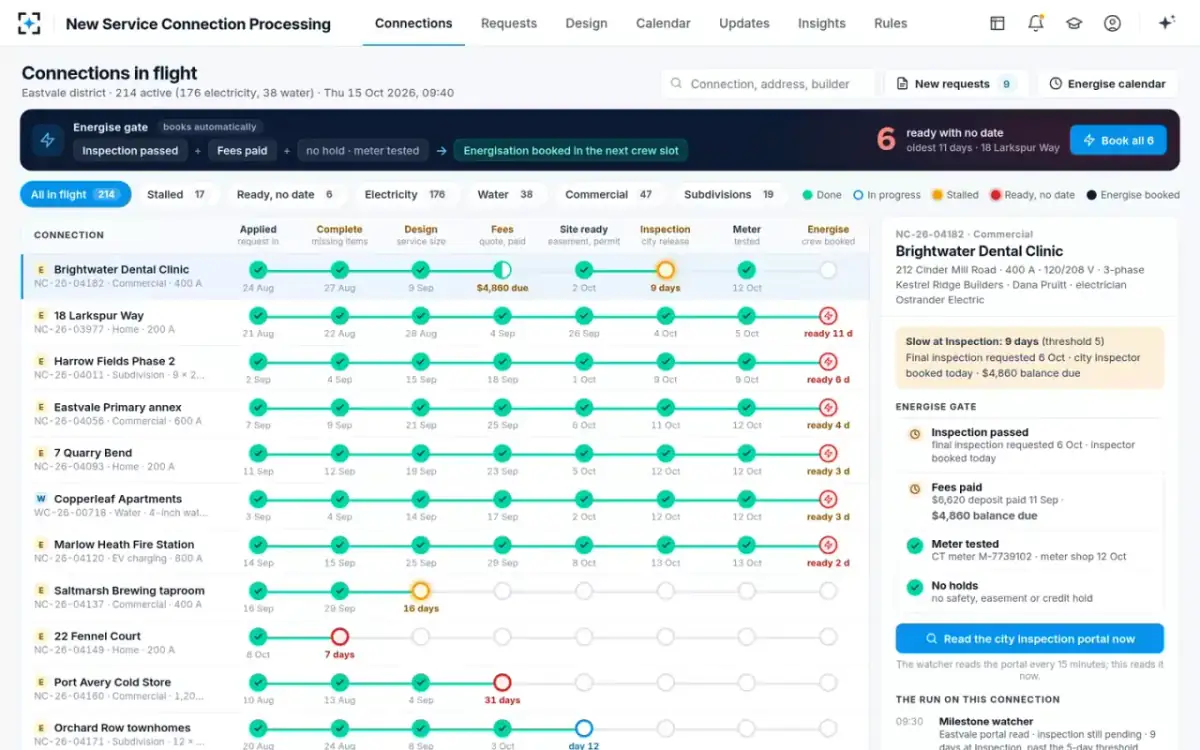Screen dimensions: 1200x750
Task: Open the user profile icon
Action: point(1112,23)
